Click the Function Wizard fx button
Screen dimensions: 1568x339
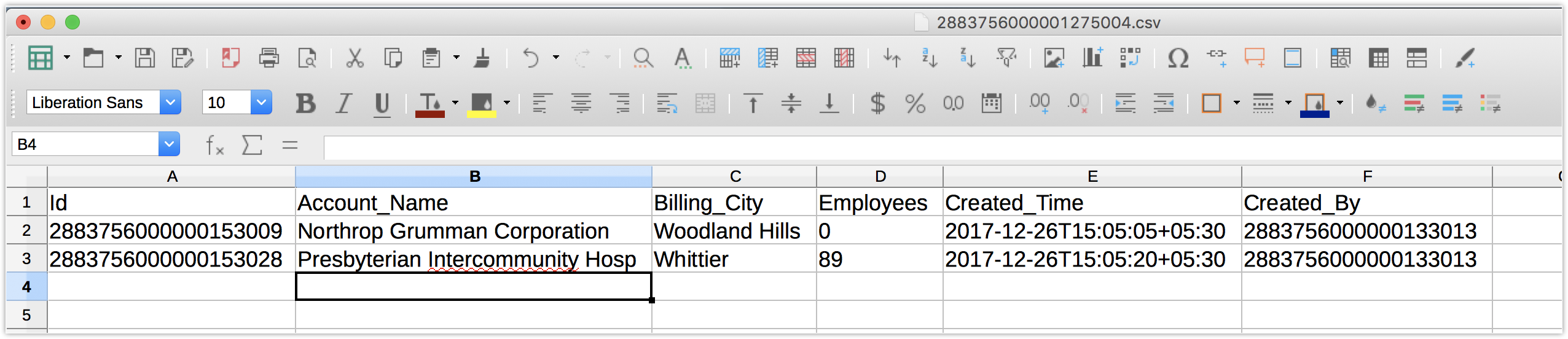(214, 145)
